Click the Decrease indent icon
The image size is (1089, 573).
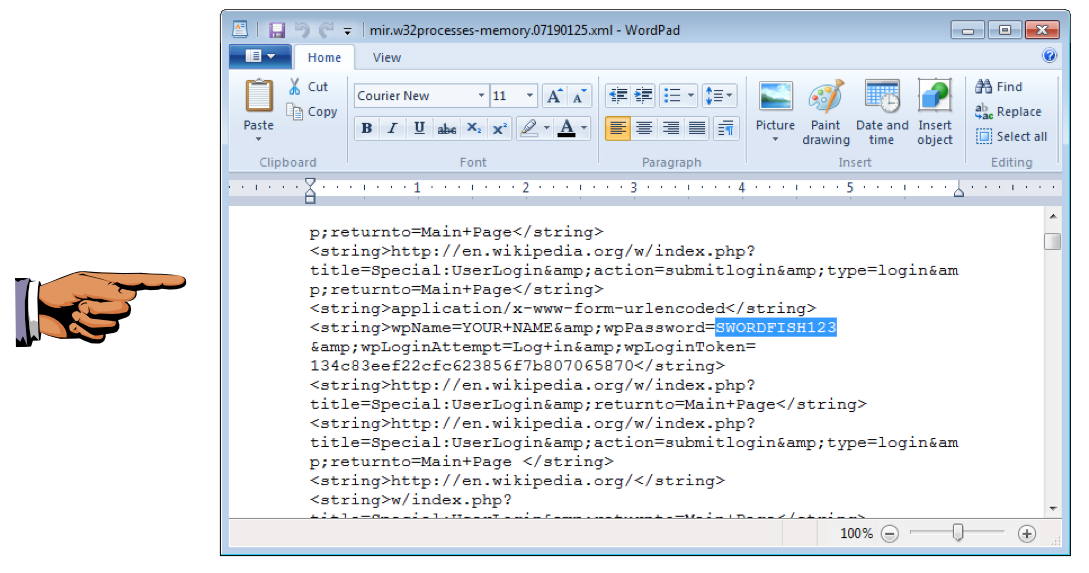(x=617, y=96)
